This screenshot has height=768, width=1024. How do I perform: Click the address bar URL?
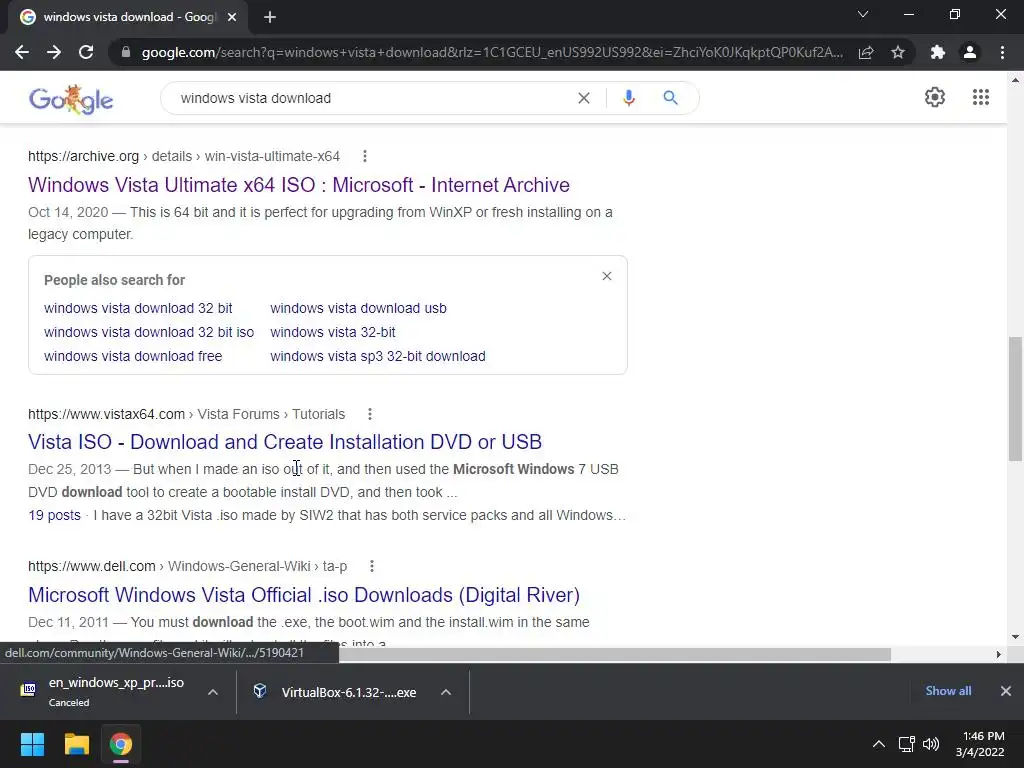(x=492, y=52)
